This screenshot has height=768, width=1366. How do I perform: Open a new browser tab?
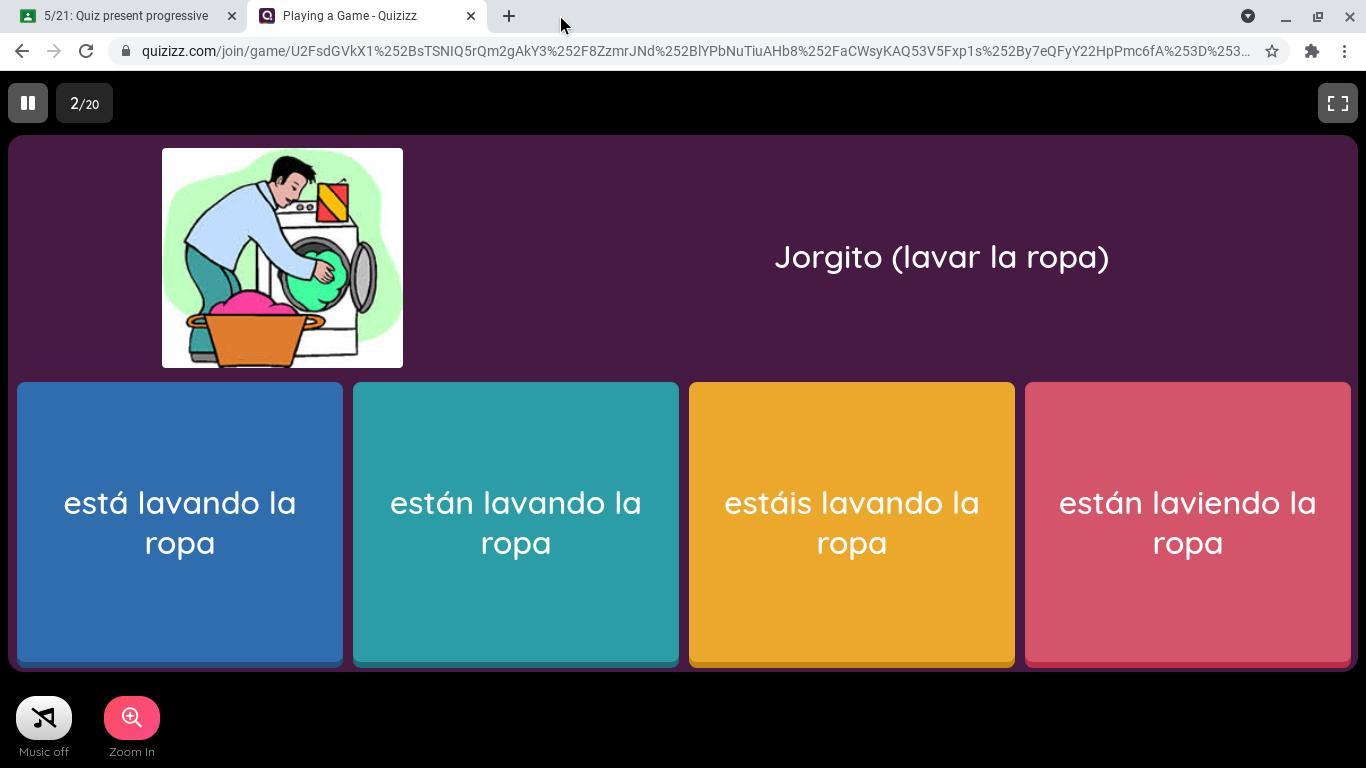coord(509,16)
